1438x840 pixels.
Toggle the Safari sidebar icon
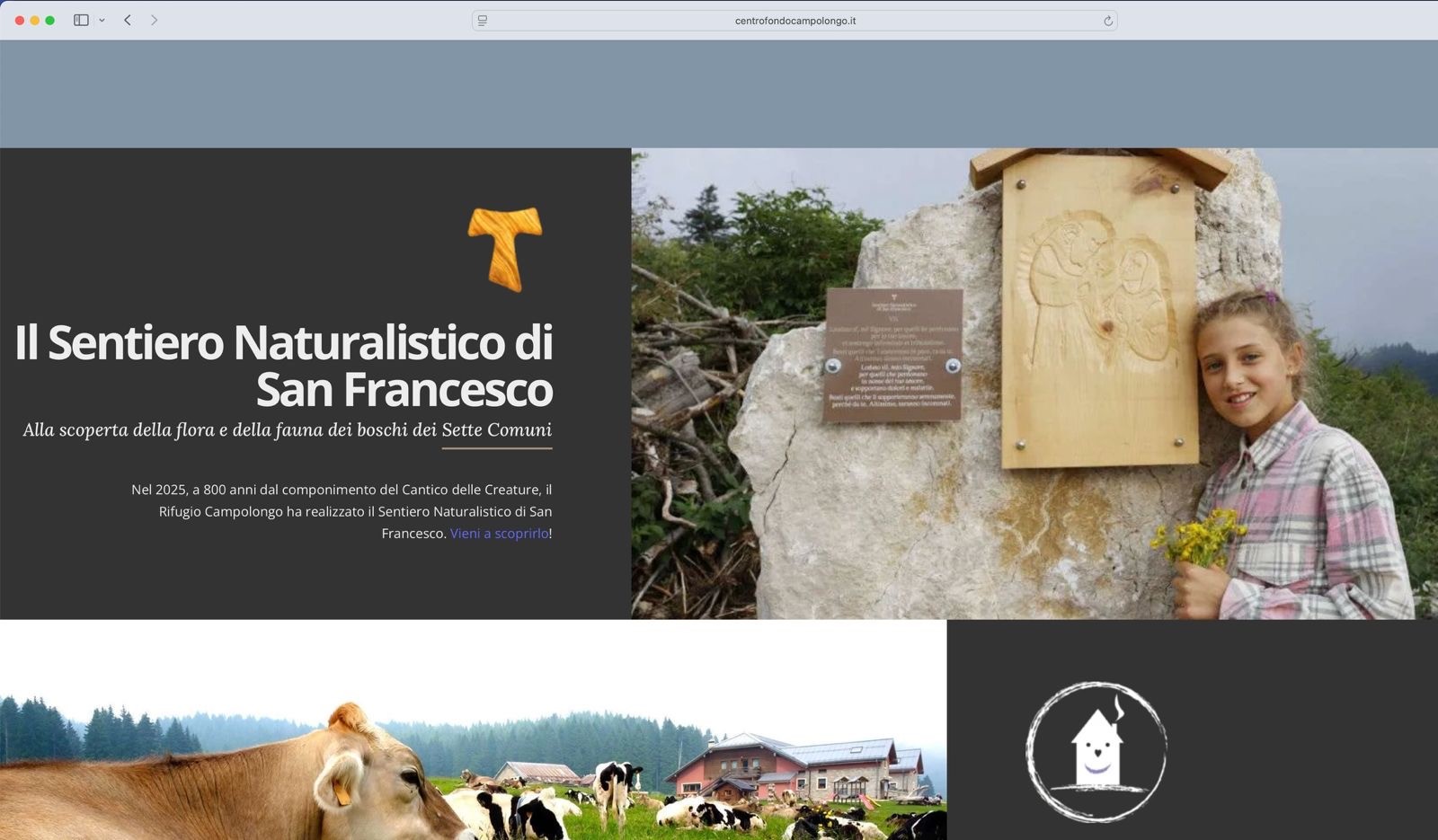[81, 20]
